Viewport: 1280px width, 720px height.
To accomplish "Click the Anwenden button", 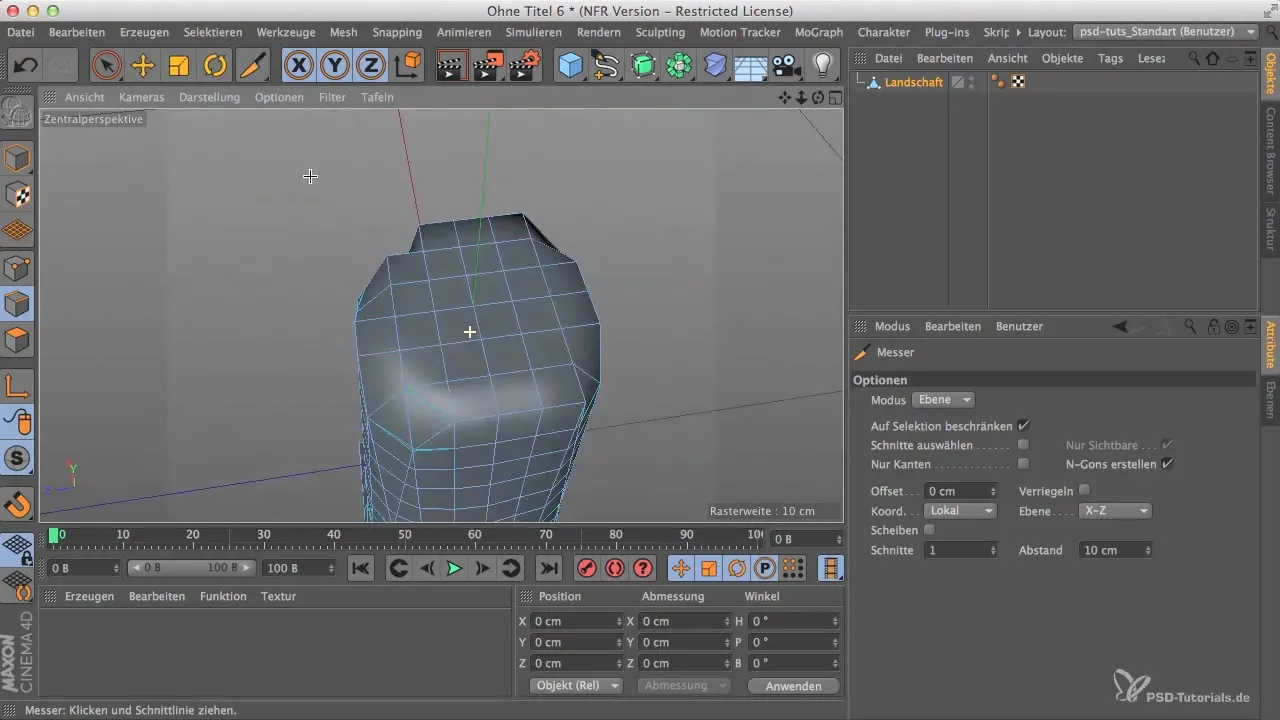I will click(793, 686).
